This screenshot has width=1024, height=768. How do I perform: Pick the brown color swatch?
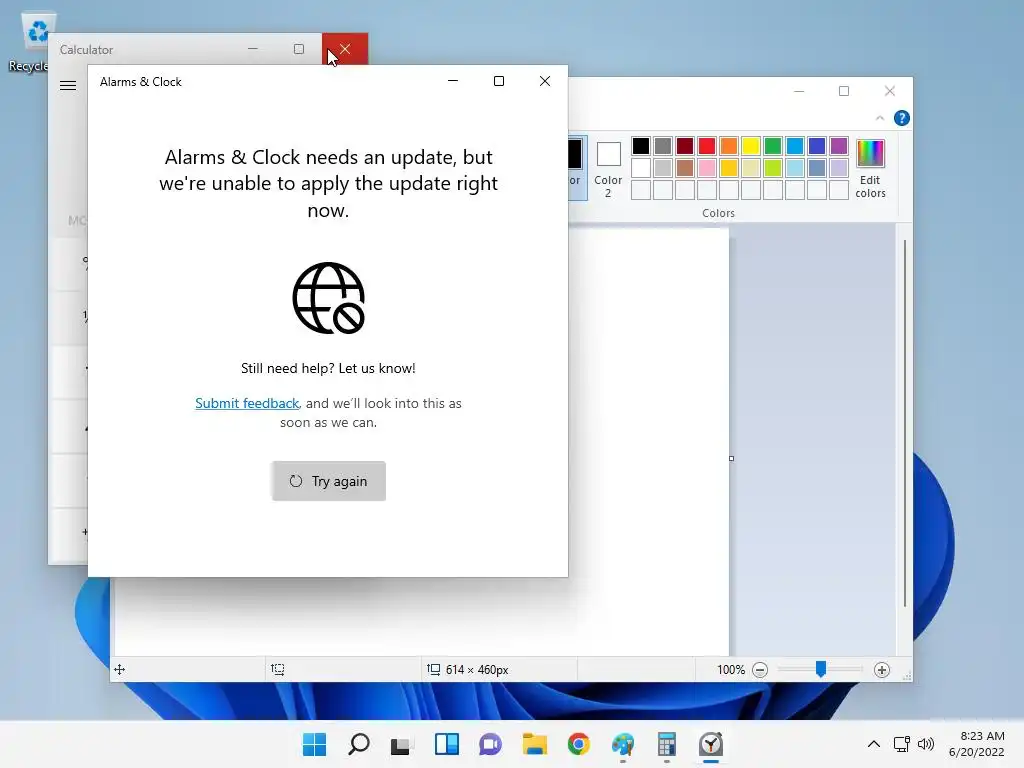(684, 168)
